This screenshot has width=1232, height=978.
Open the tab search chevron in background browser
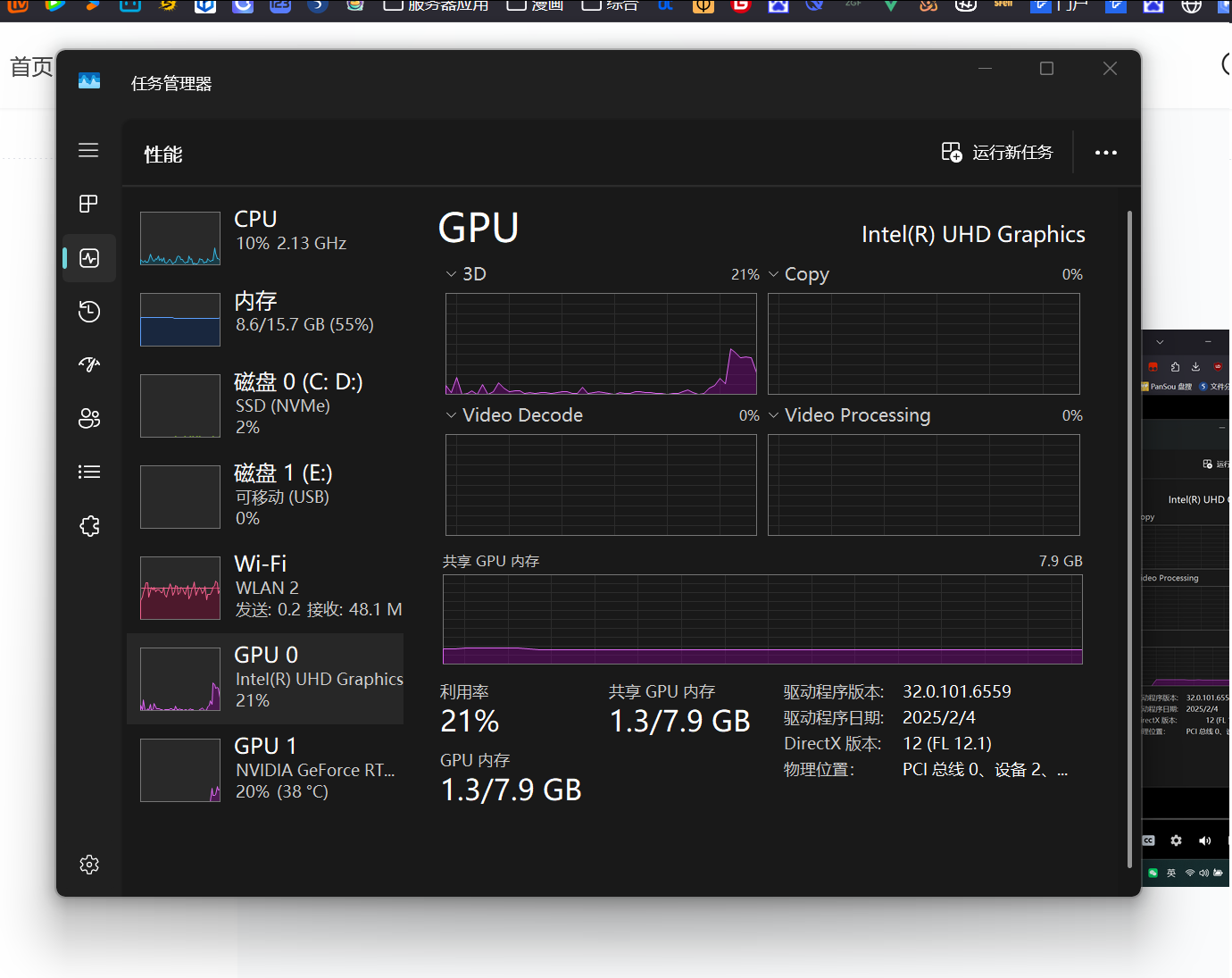point(1160,342)
